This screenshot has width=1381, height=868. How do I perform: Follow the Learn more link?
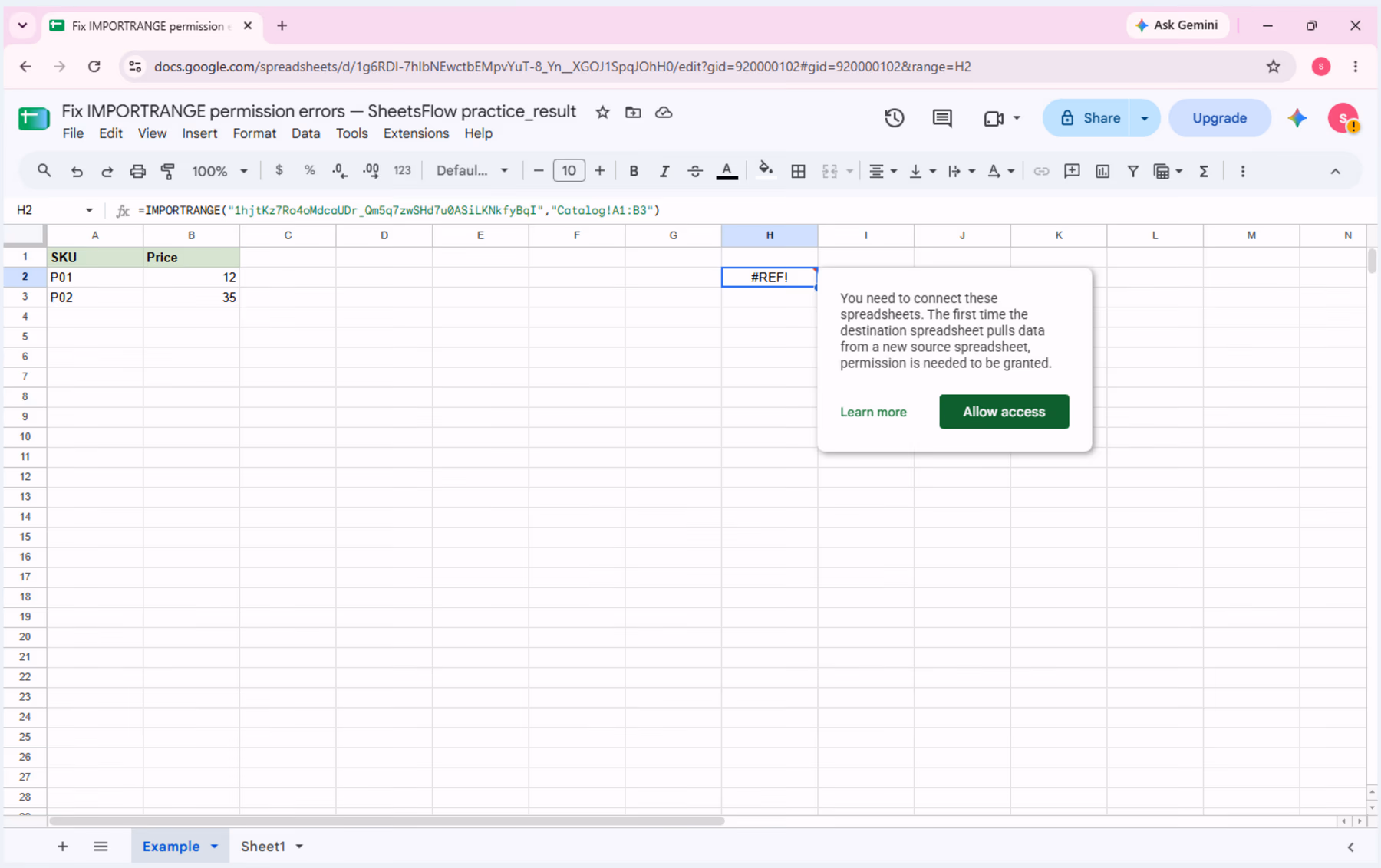click(873, 412)
